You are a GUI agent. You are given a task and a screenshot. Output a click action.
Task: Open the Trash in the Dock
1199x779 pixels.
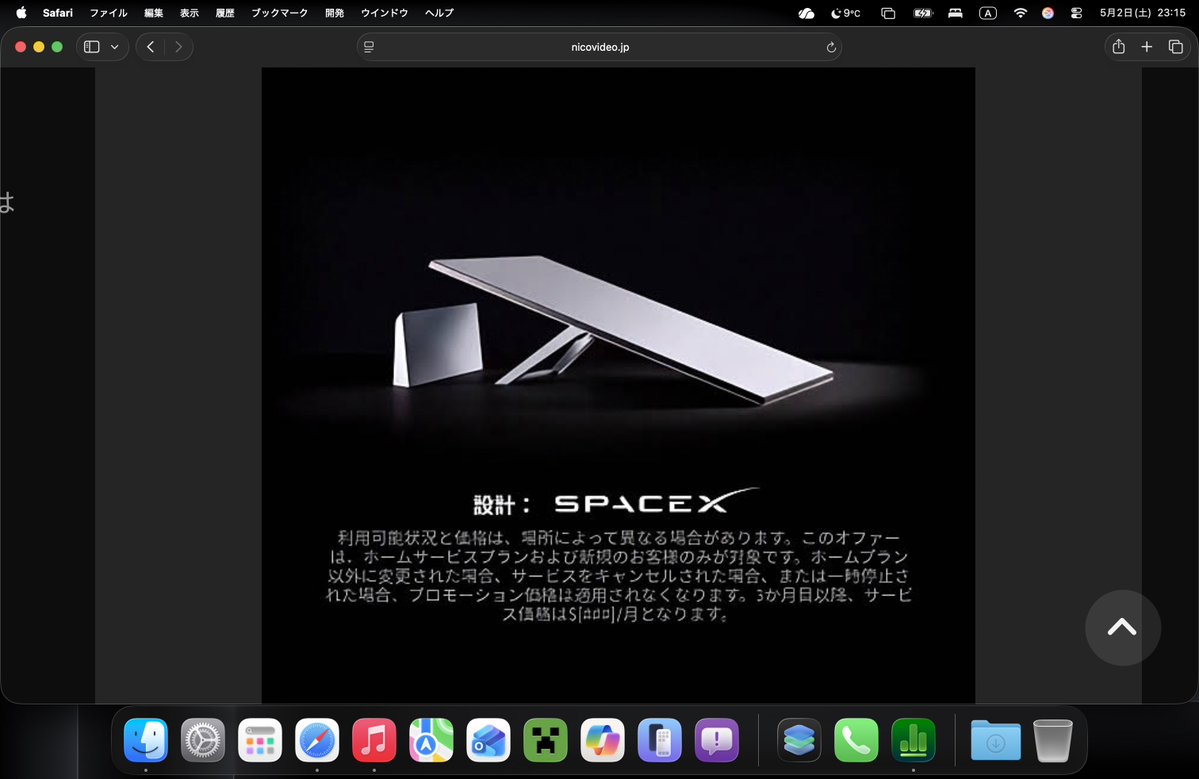pyautogui.click(x=1053, y=740)
